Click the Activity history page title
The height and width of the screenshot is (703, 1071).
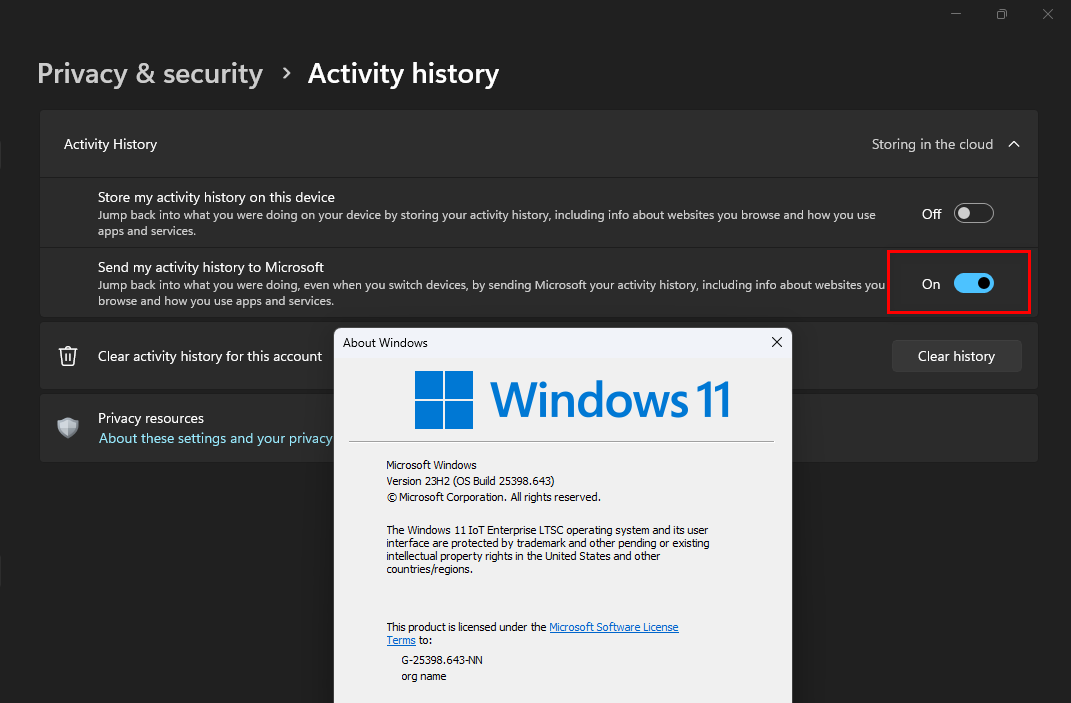coord(403,74)
